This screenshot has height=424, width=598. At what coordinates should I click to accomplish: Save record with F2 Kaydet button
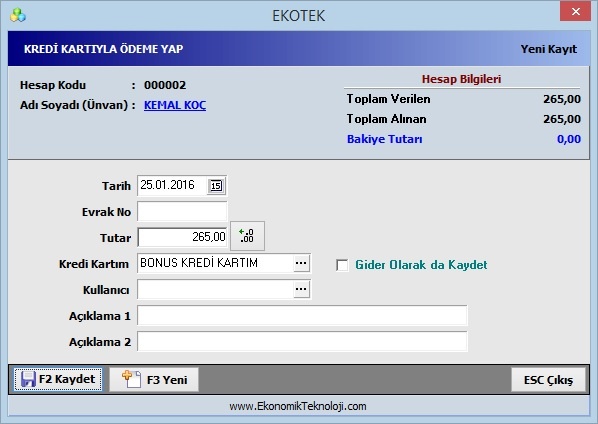[x=58, y=379]
